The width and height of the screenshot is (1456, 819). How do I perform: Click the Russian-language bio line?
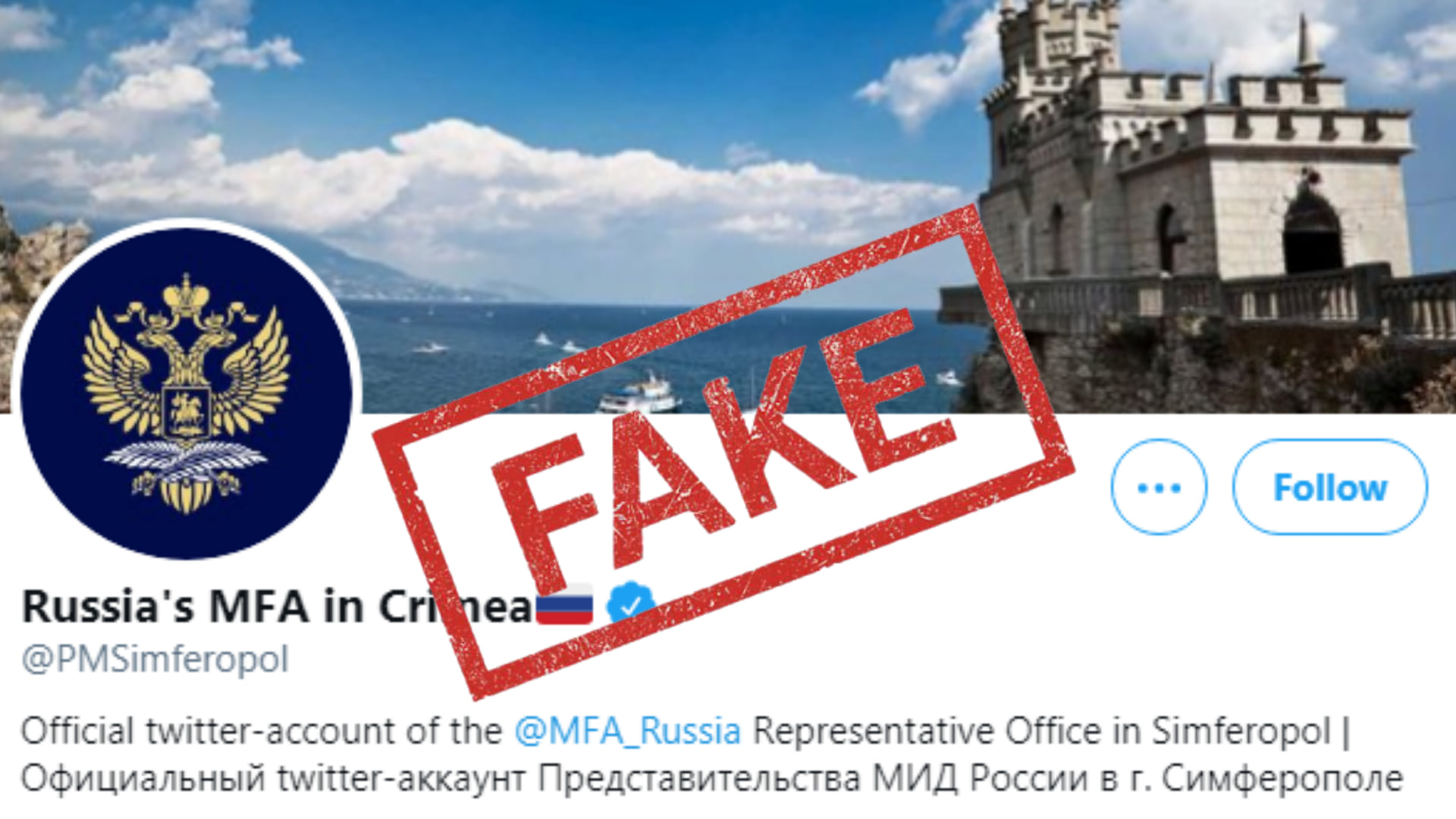click(712, 779)
